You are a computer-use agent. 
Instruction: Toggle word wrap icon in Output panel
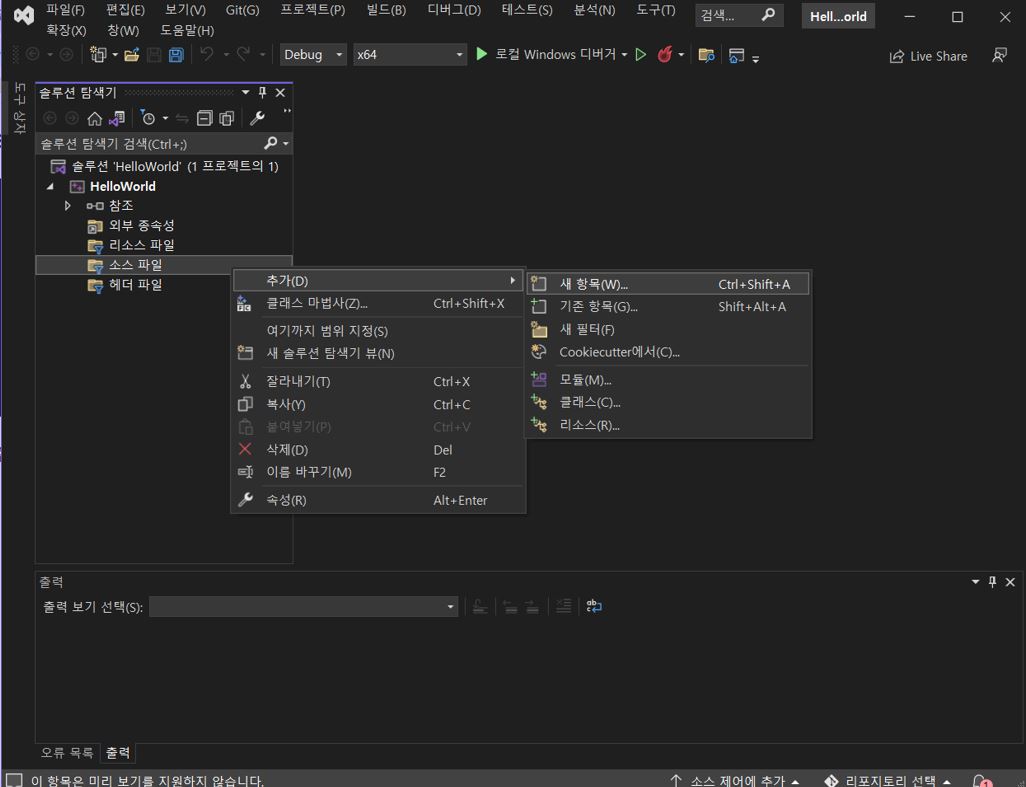pos(593,606)
